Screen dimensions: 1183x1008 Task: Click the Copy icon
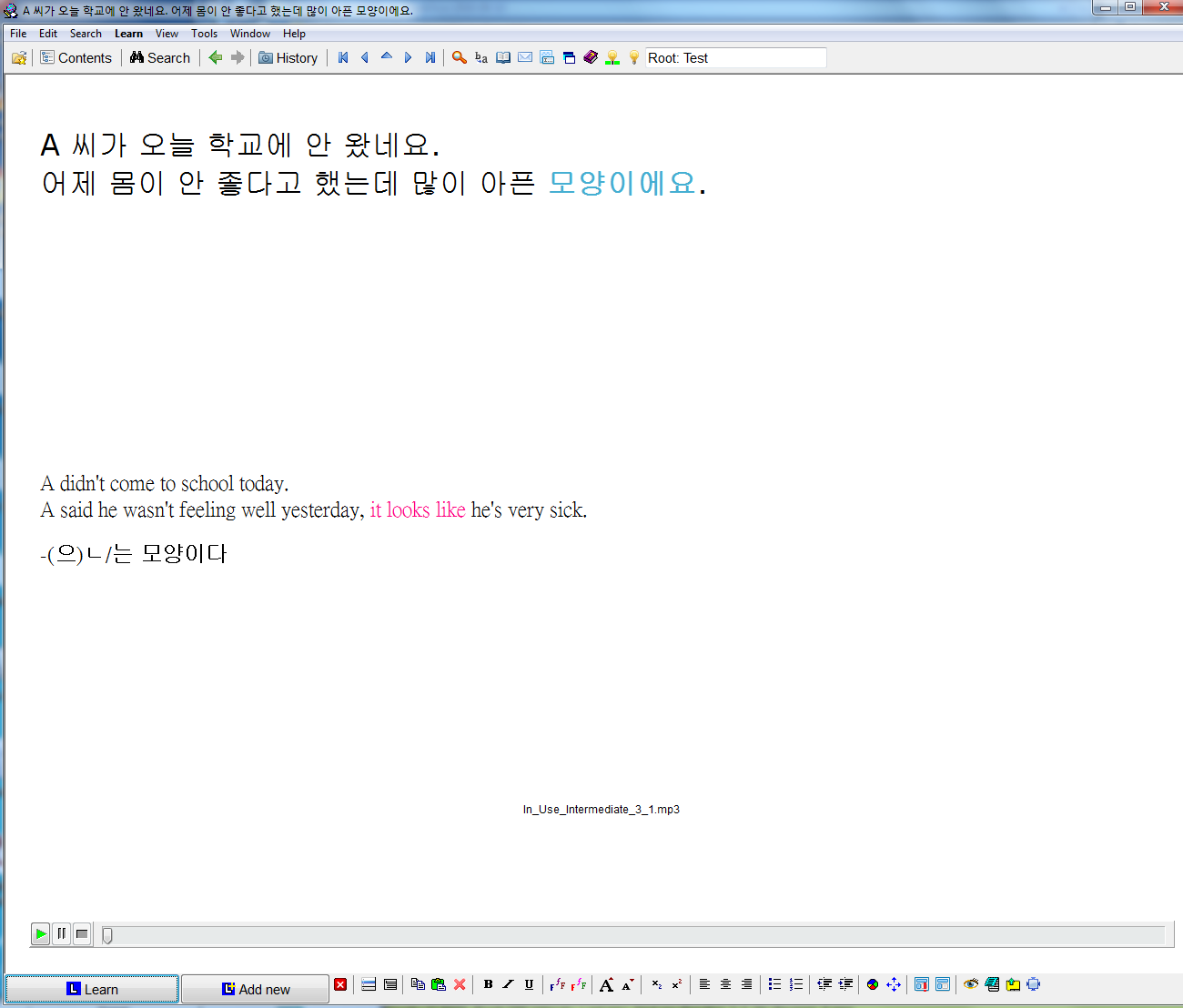pyautogui.click(x=418, y=984)
